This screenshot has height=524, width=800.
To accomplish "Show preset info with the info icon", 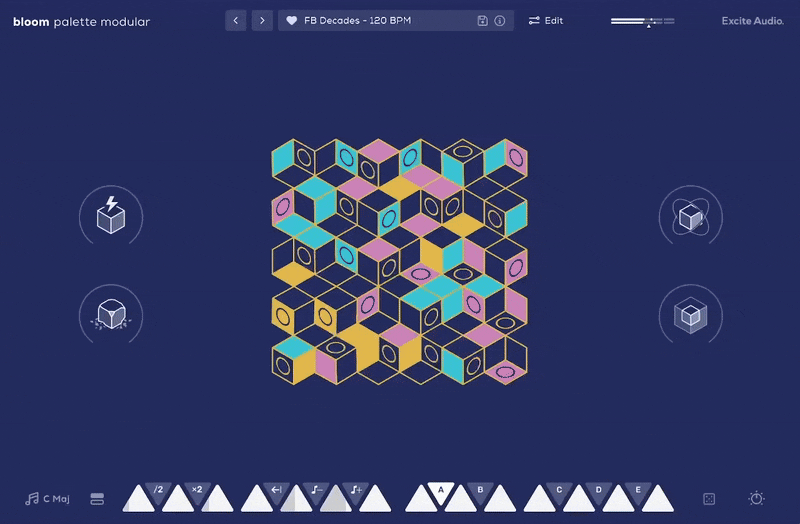I will coord(500,20).
